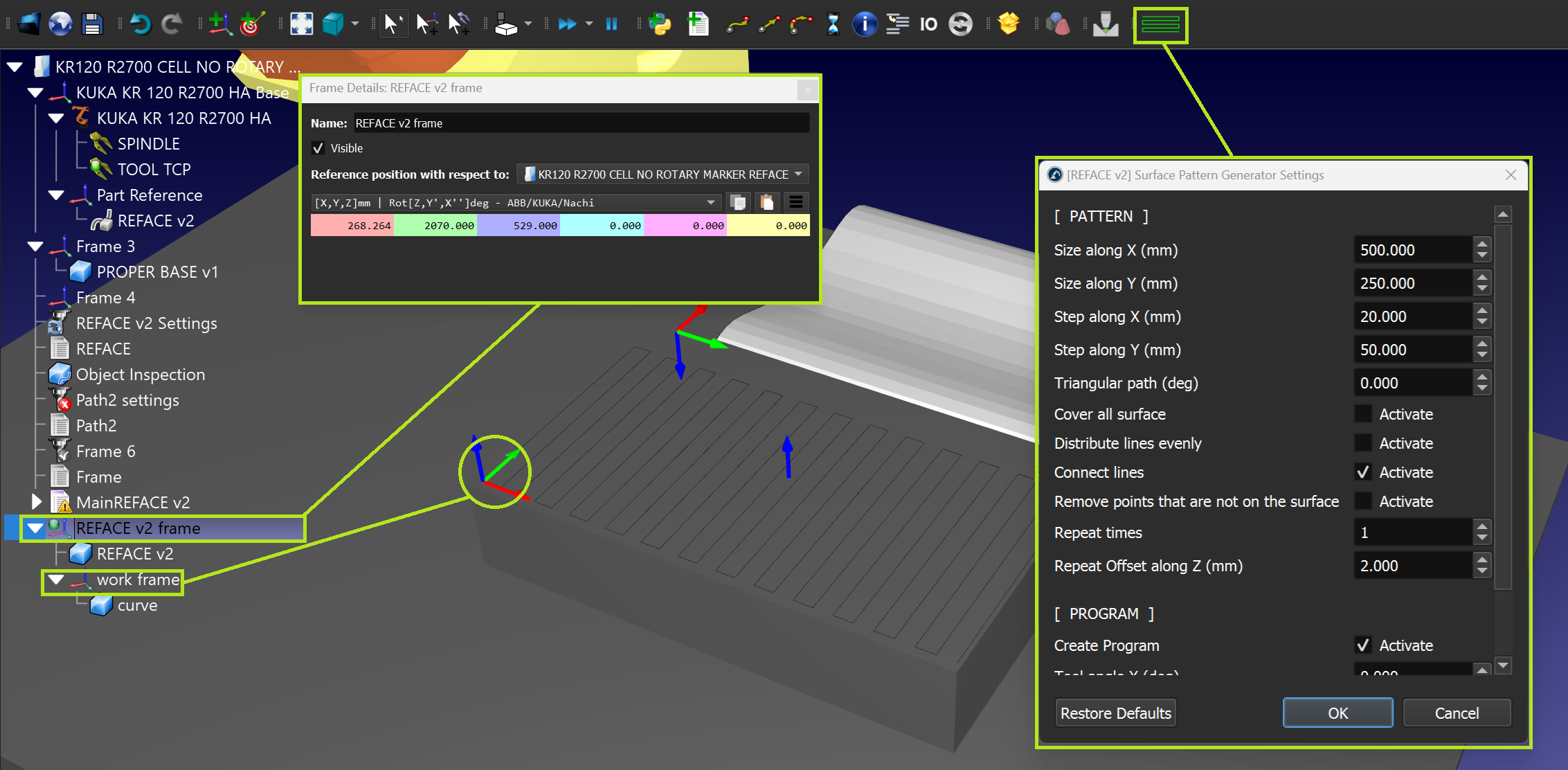Open the reference position frame dropdown
Screen dimensions: 1568x770
663,174
